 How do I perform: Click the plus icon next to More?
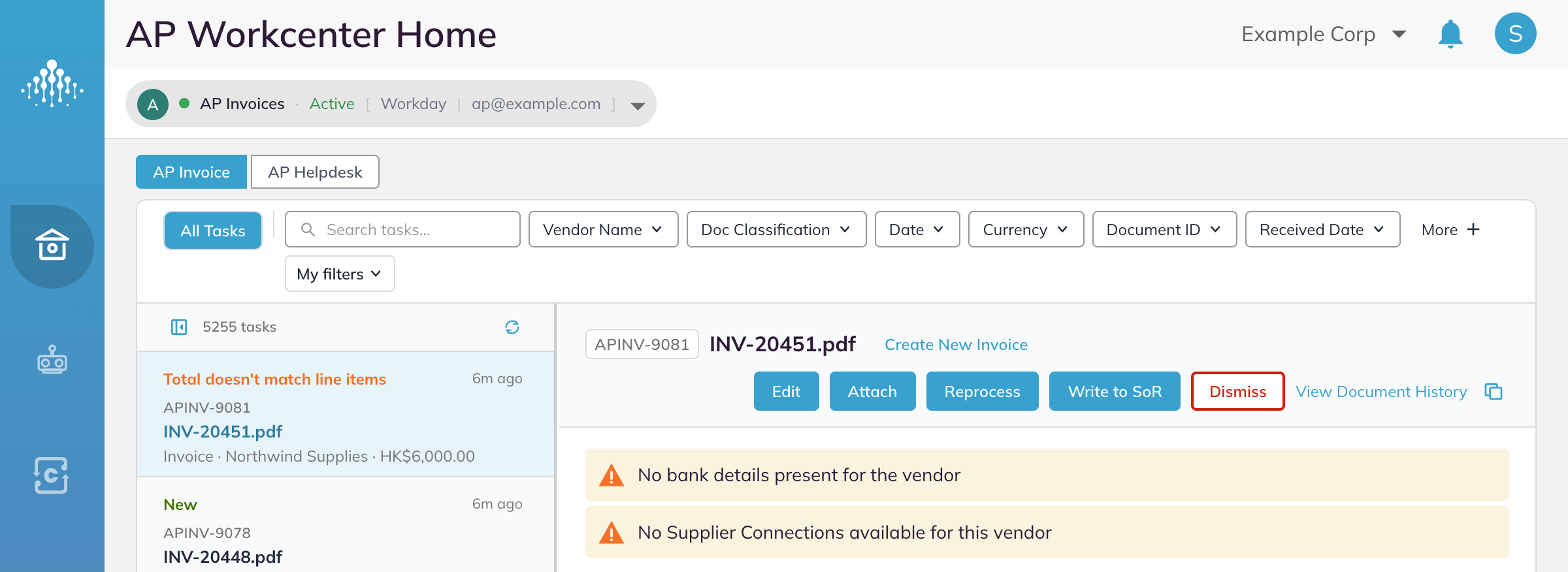click(x=1473, y=229)
